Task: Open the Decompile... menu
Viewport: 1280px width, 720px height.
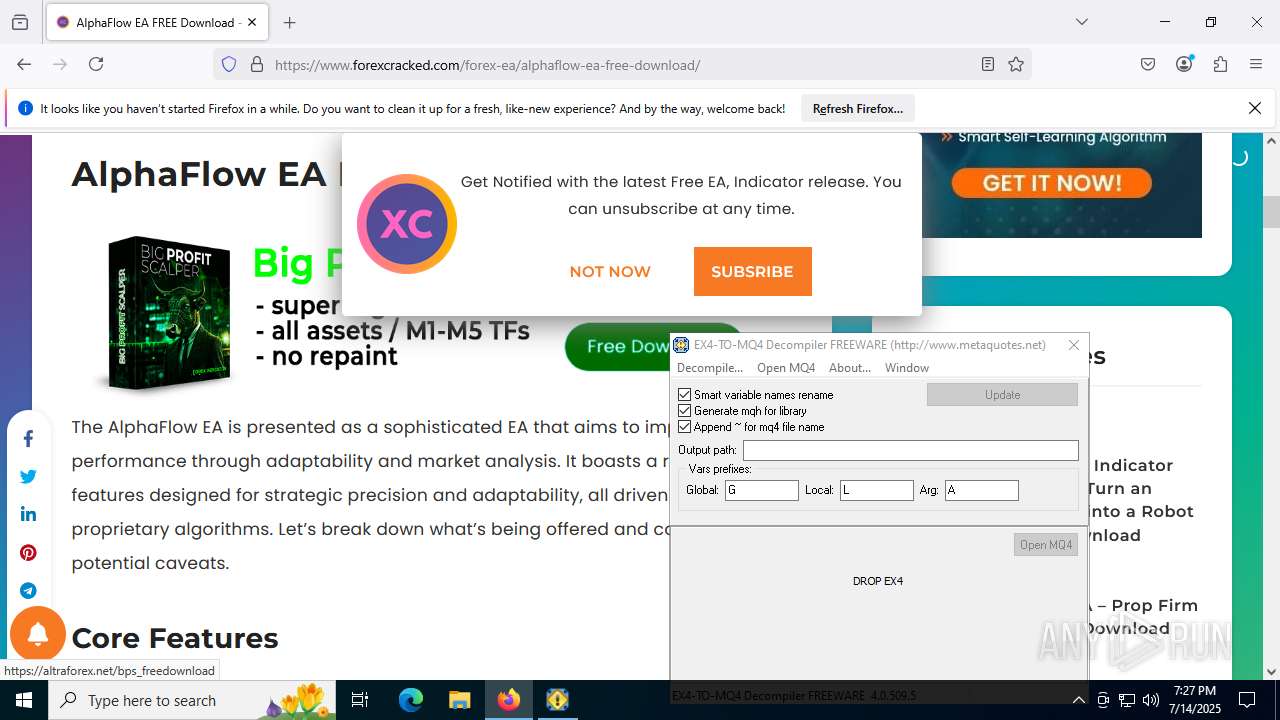Action: pyautogui.click(x=710, y=368)
